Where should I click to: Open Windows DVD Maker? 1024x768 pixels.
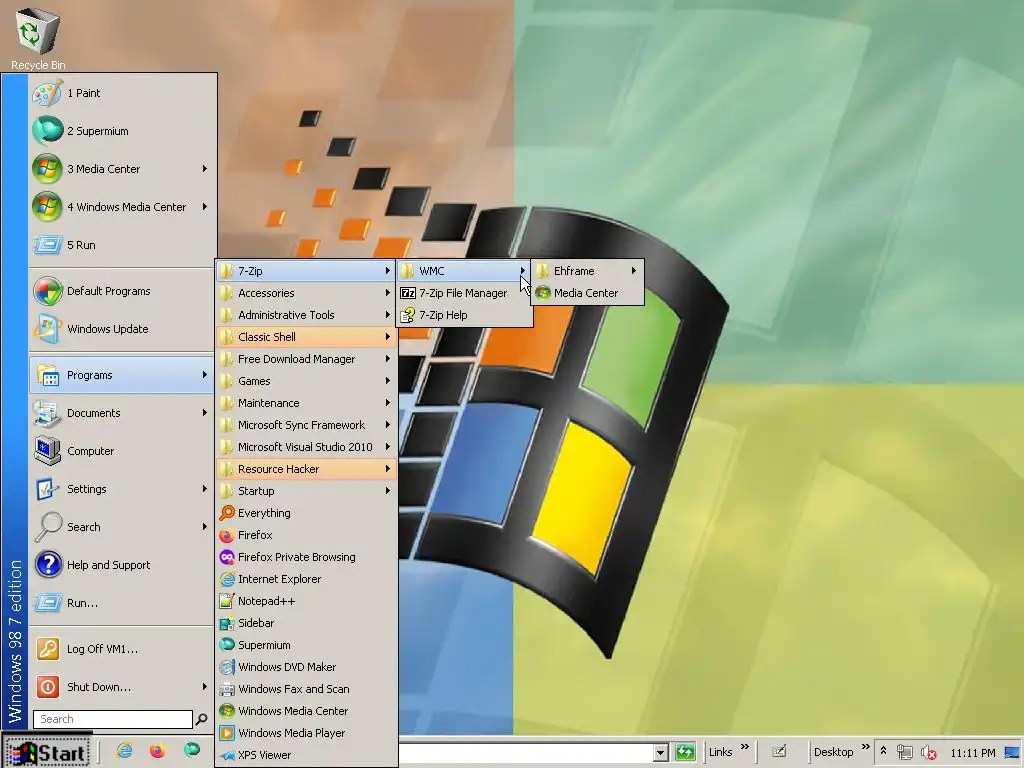click(306, 667)
